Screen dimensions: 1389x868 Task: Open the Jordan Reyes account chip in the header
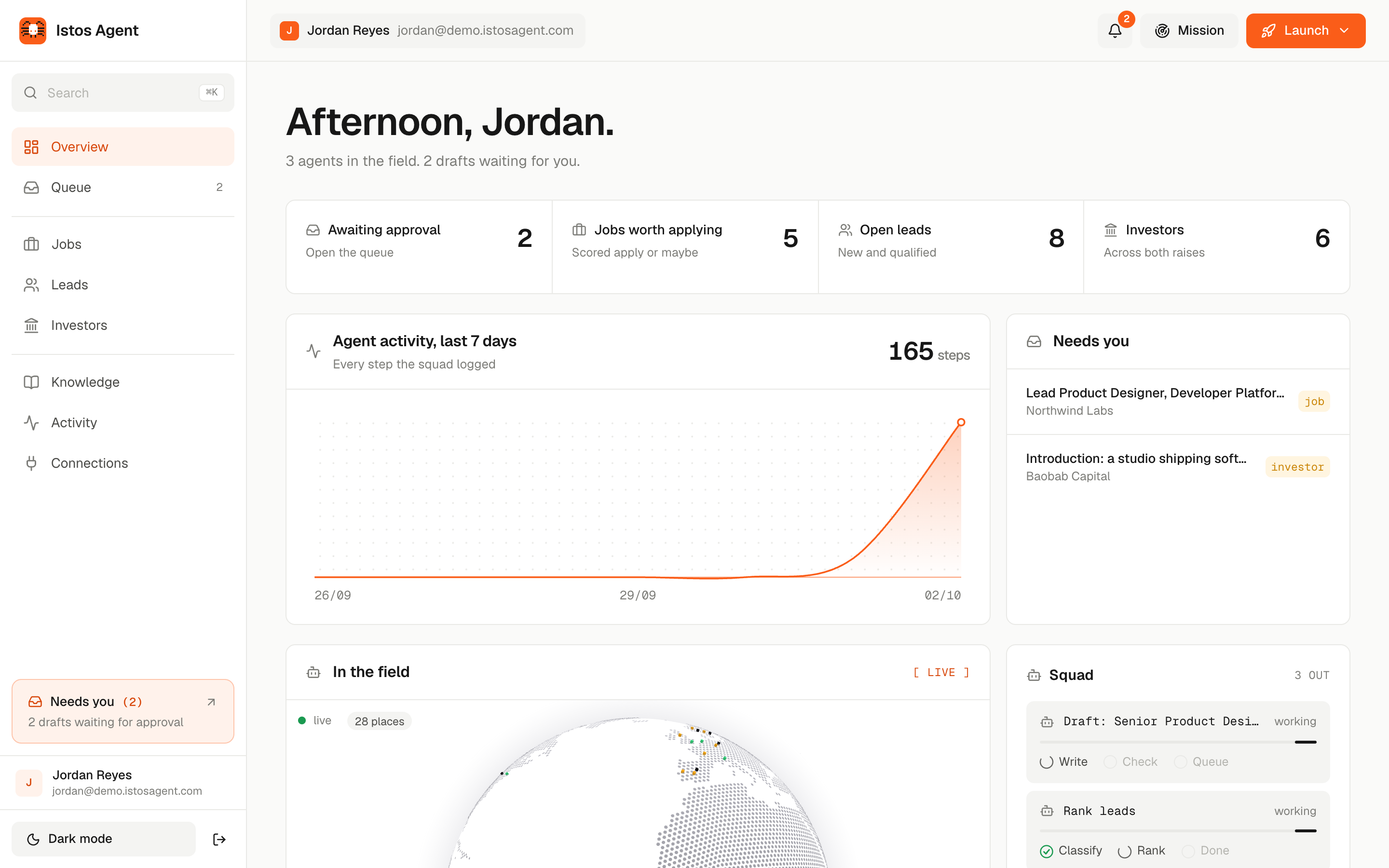click(428, 30)
